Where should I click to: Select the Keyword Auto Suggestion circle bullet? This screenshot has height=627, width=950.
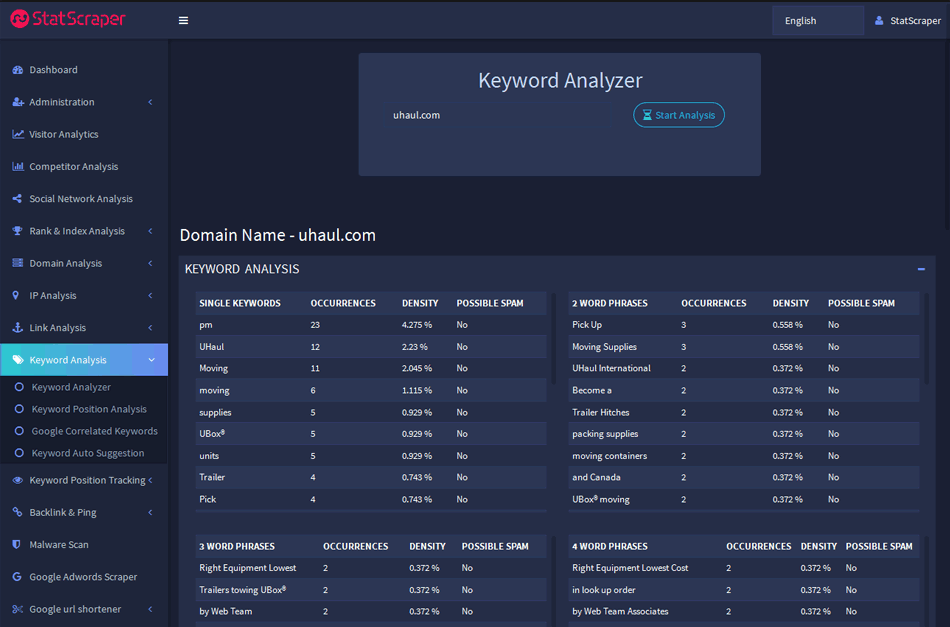[19, 453]
